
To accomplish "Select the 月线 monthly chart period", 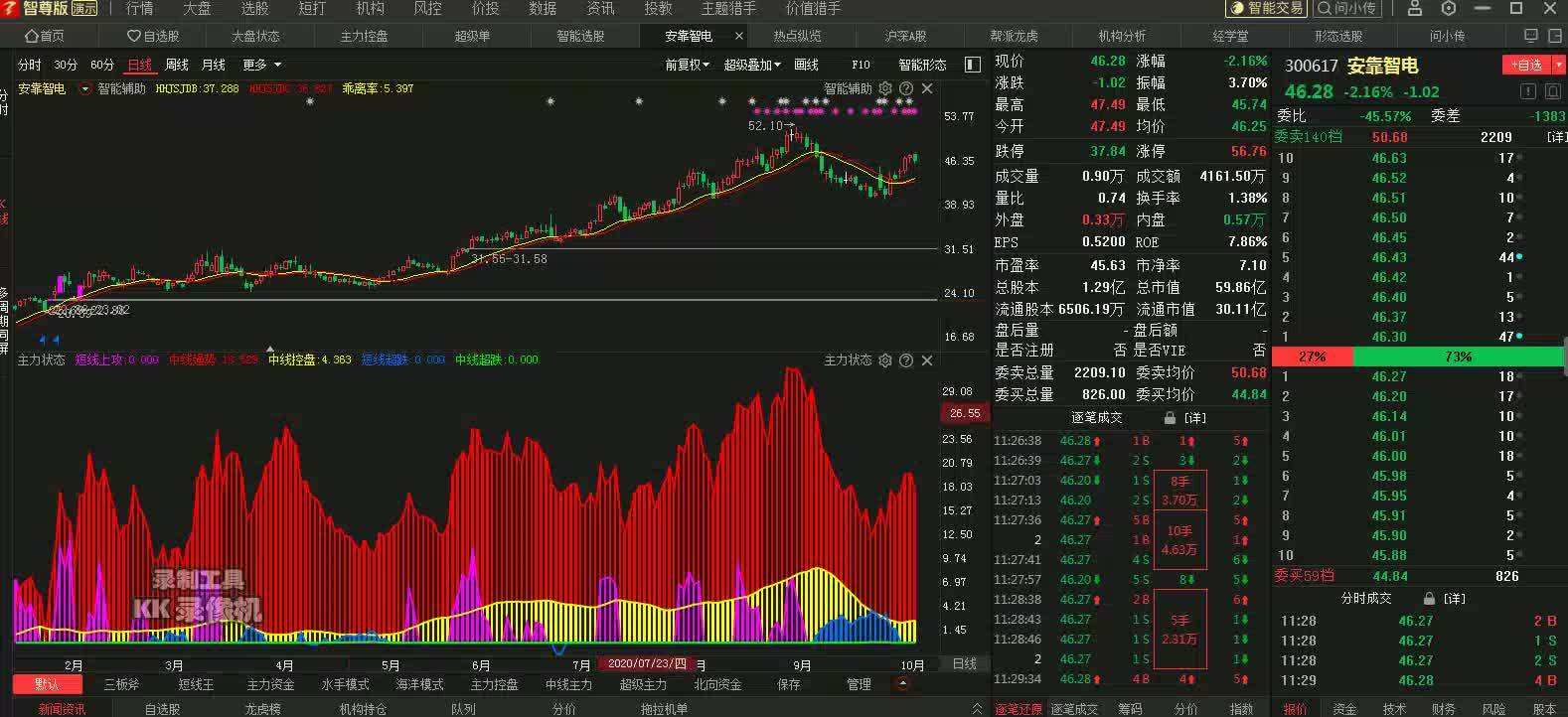I will click(x=214, y=65).
